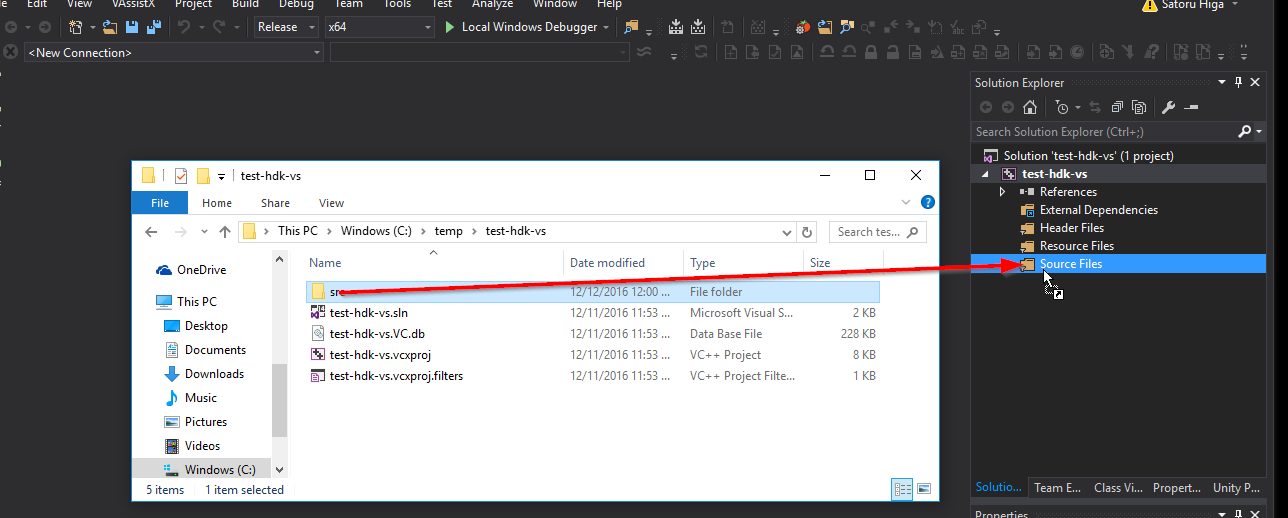Open the Solution Explorer search options arrow

click(1258, 131)
